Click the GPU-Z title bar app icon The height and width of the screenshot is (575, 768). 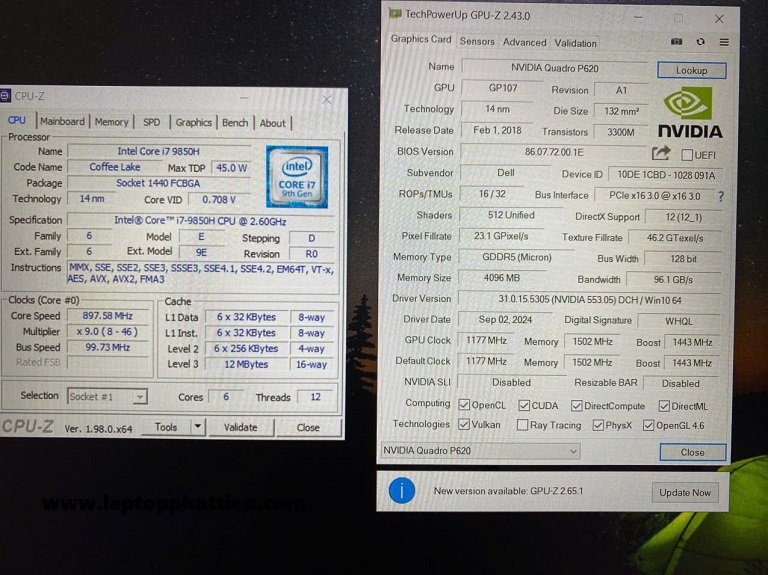pyautogui.click(x=395, y=14)
